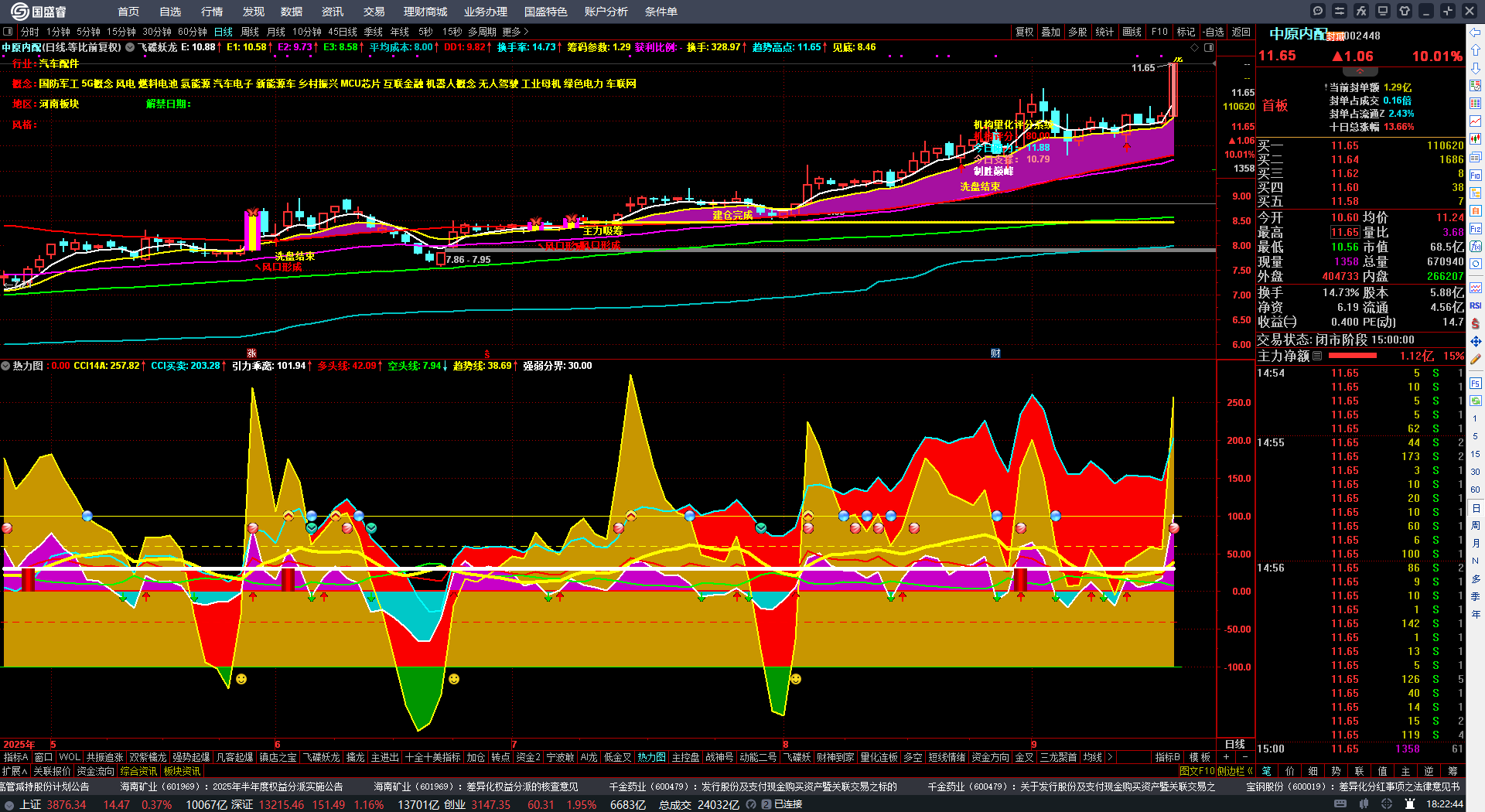Toggle the circle beside 中原内配 chart title
The width and height of the screenshot is (1485, 812).
point(130,48)
